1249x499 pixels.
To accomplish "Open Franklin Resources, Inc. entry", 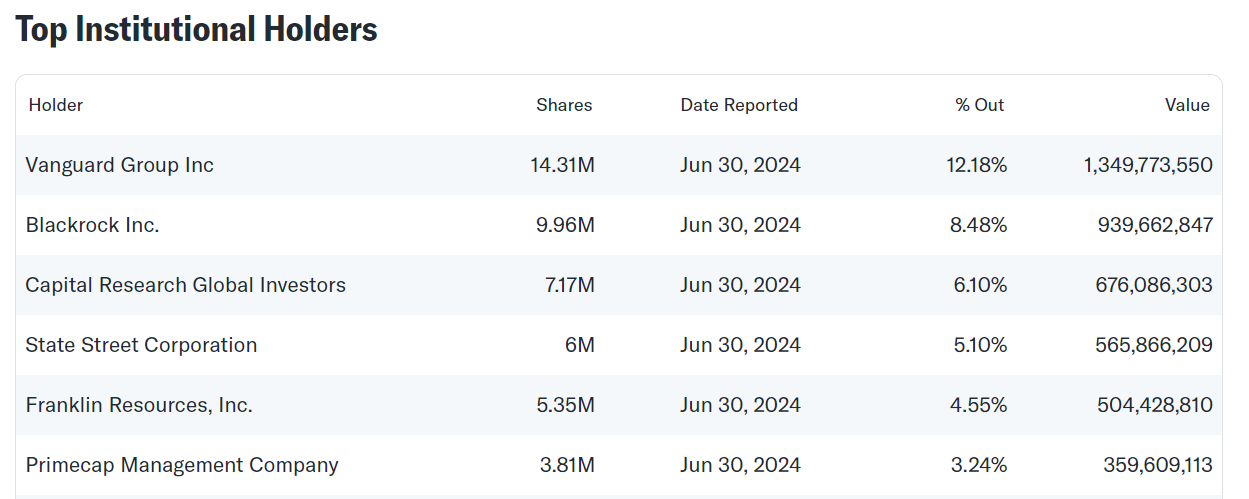I will tap(139, 405).
